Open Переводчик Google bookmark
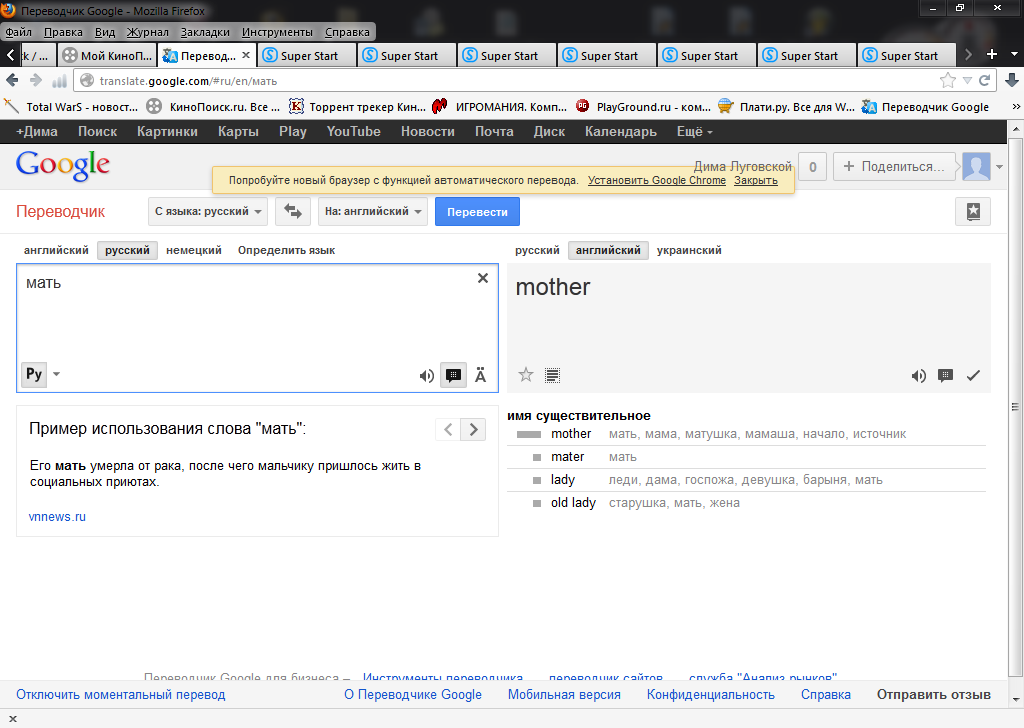The width and height of the screenshot is (1024, 728). coord(925,107)
